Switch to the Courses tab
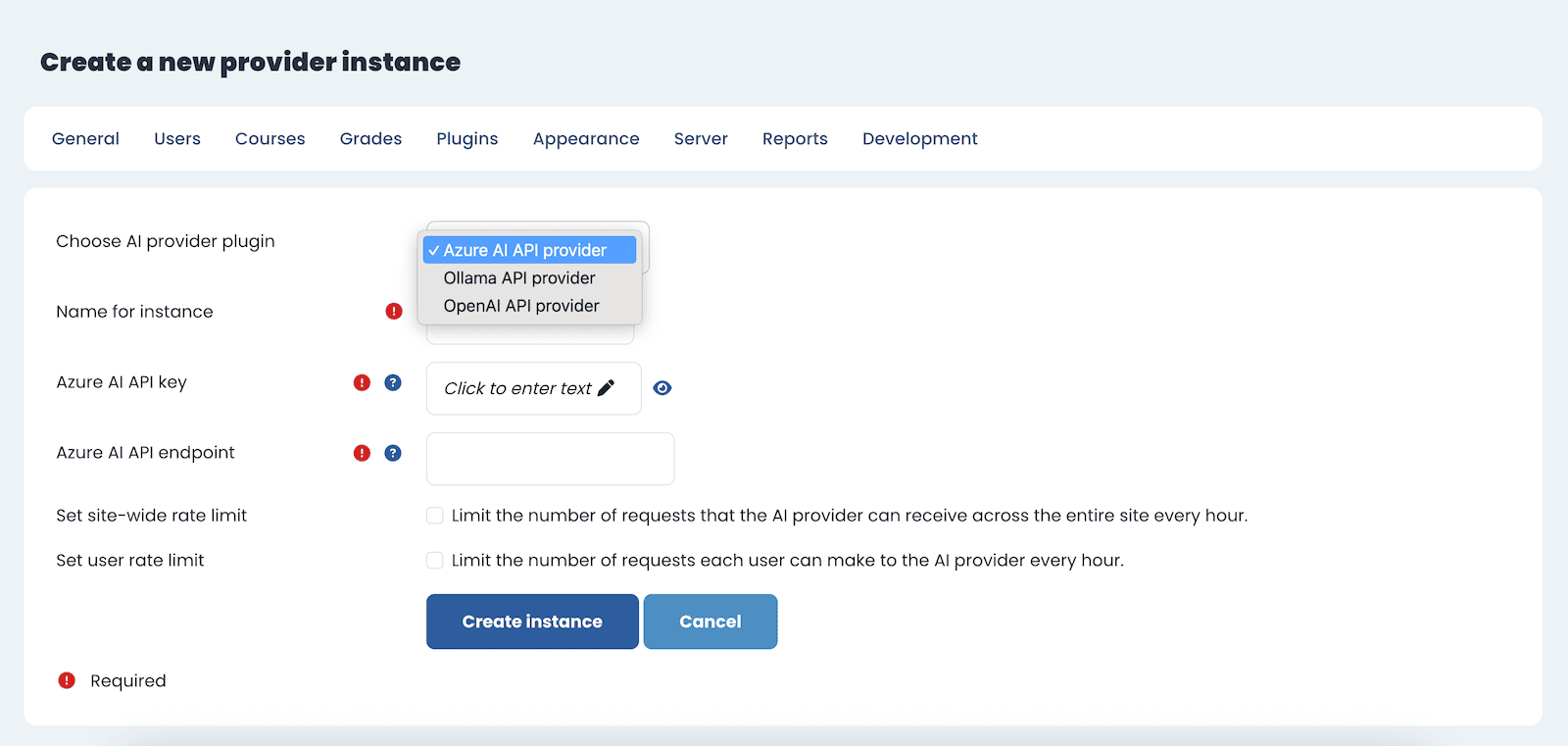Viewport: 1568px width, 746px height. pos(270,139)
